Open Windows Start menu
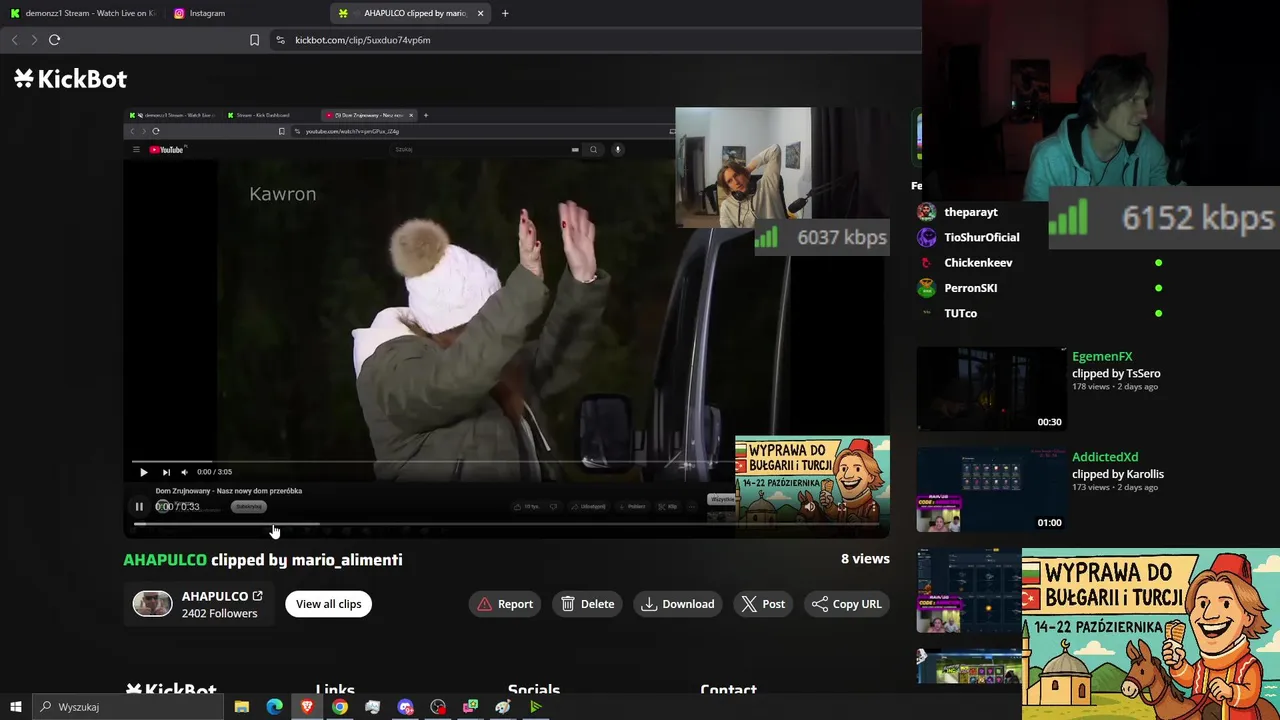The width and height of the screenshot is (1280, 720). 16,707
